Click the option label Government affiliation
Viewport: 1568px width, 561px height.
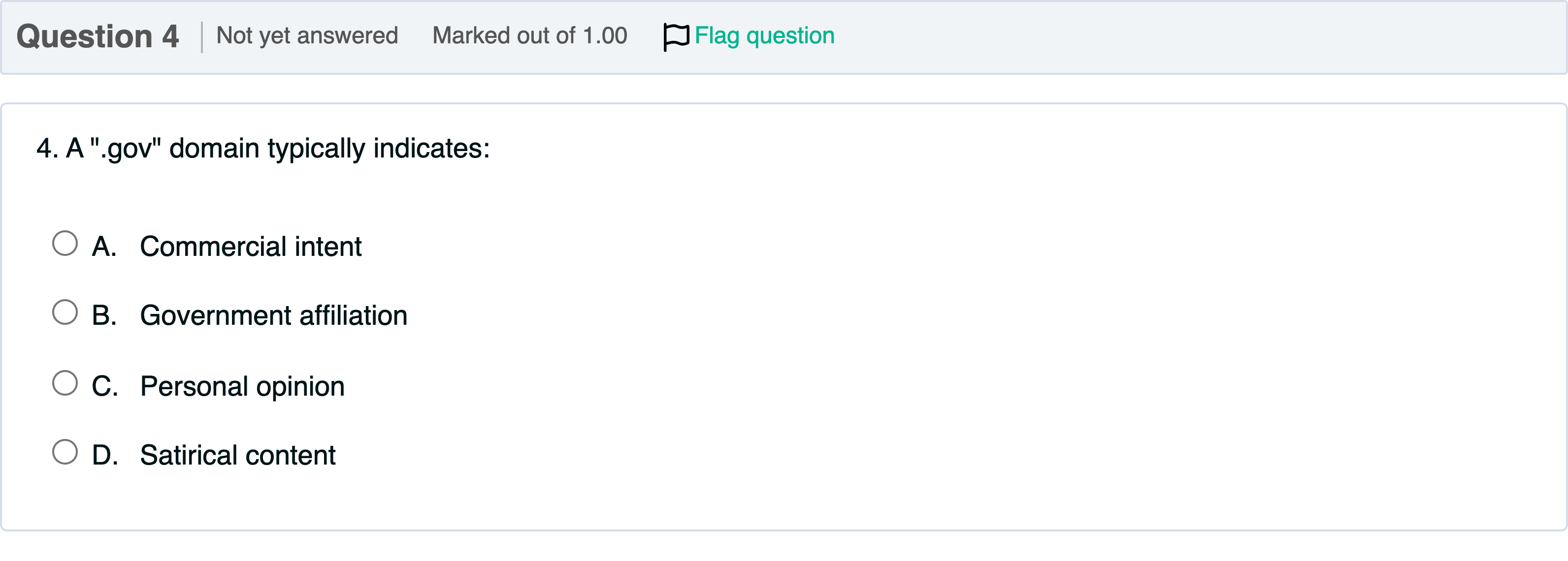274,315
